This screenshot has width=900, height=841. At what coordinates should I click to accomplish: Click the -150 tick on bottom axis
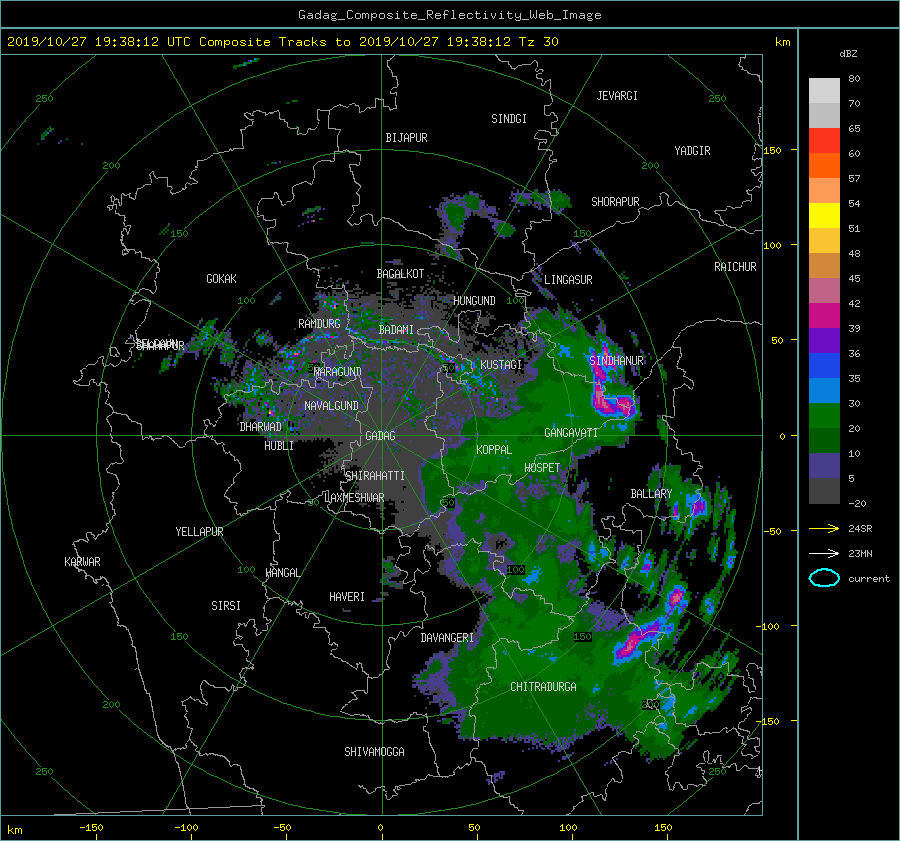pos(91,827)
